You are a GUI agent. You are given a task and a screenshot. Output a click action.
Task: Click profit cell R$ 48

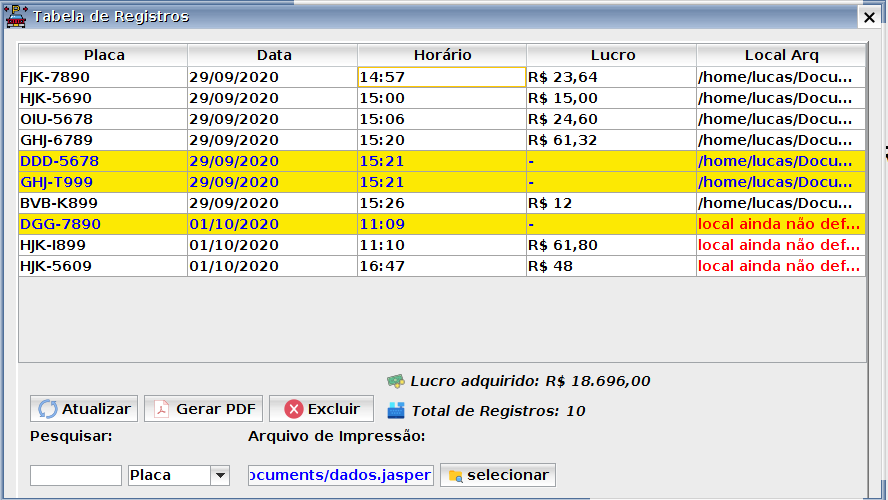611,266
